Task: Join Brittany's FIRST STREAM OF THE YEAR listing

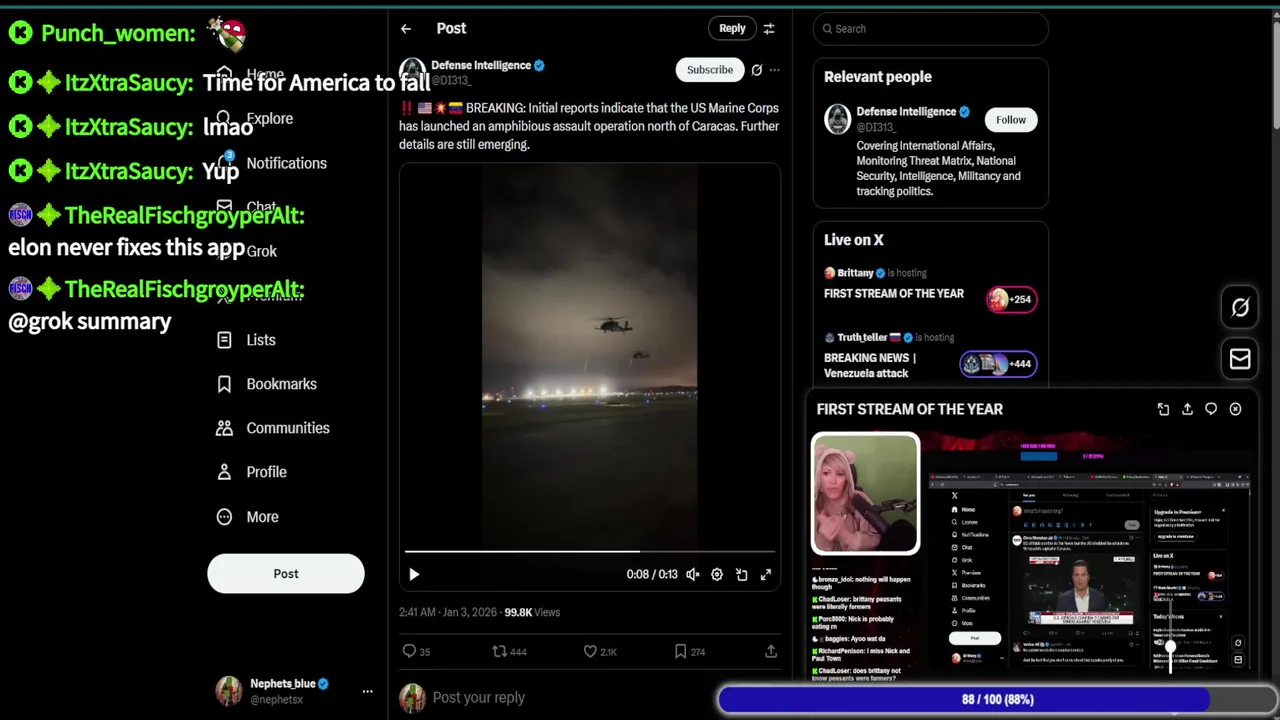Action: point(894,294)
